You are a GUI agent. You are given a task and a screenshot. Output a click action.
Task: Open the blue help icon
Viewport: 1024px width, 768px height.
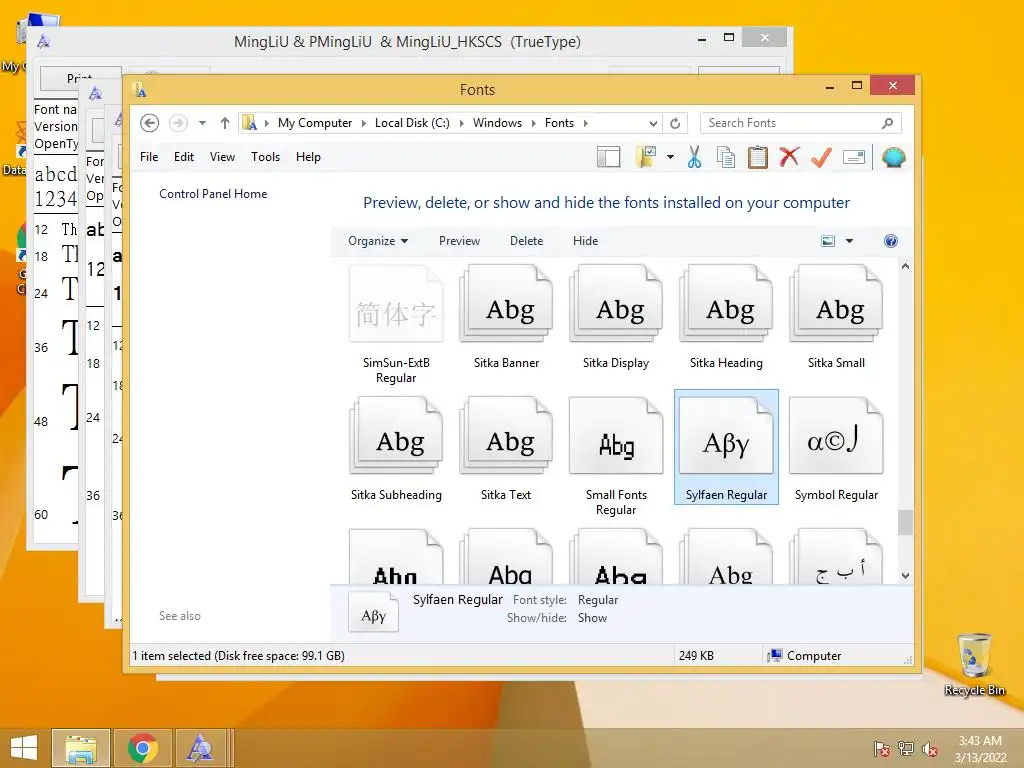coord(891,241)
